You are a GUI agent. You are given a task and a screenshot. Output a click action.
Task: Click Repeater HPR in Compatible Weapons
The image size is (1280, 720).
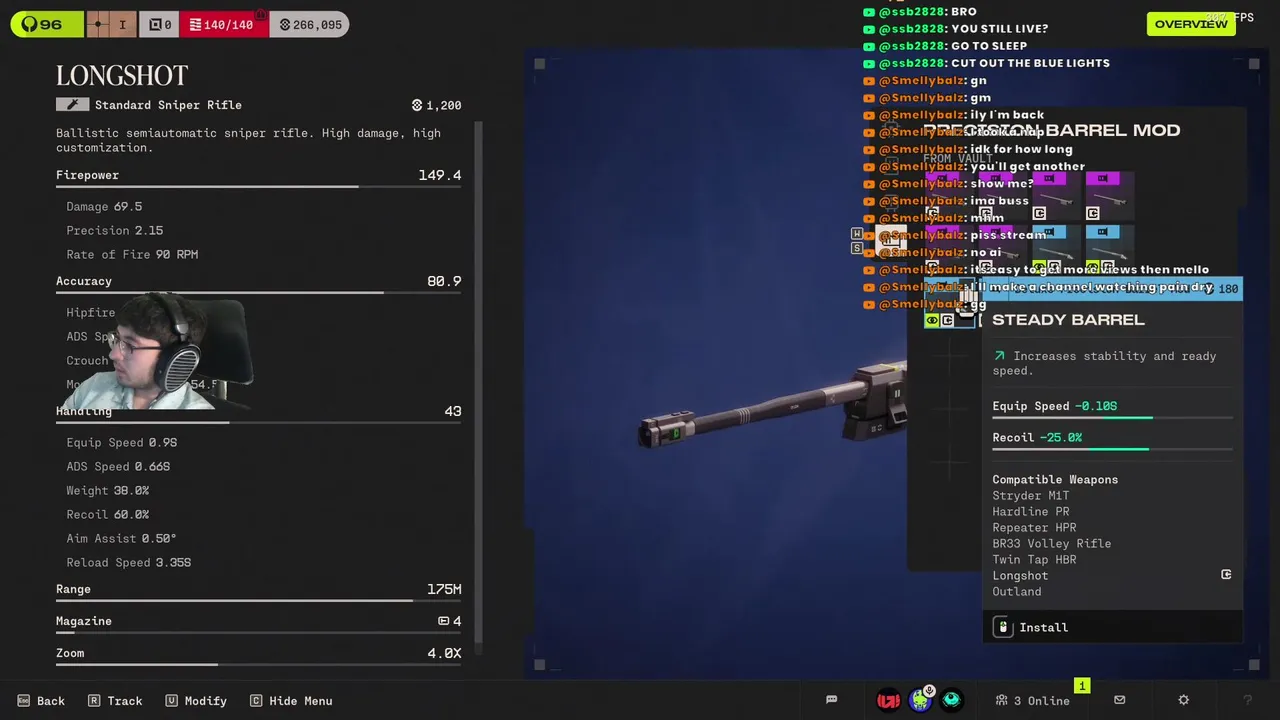[1034, 528]
